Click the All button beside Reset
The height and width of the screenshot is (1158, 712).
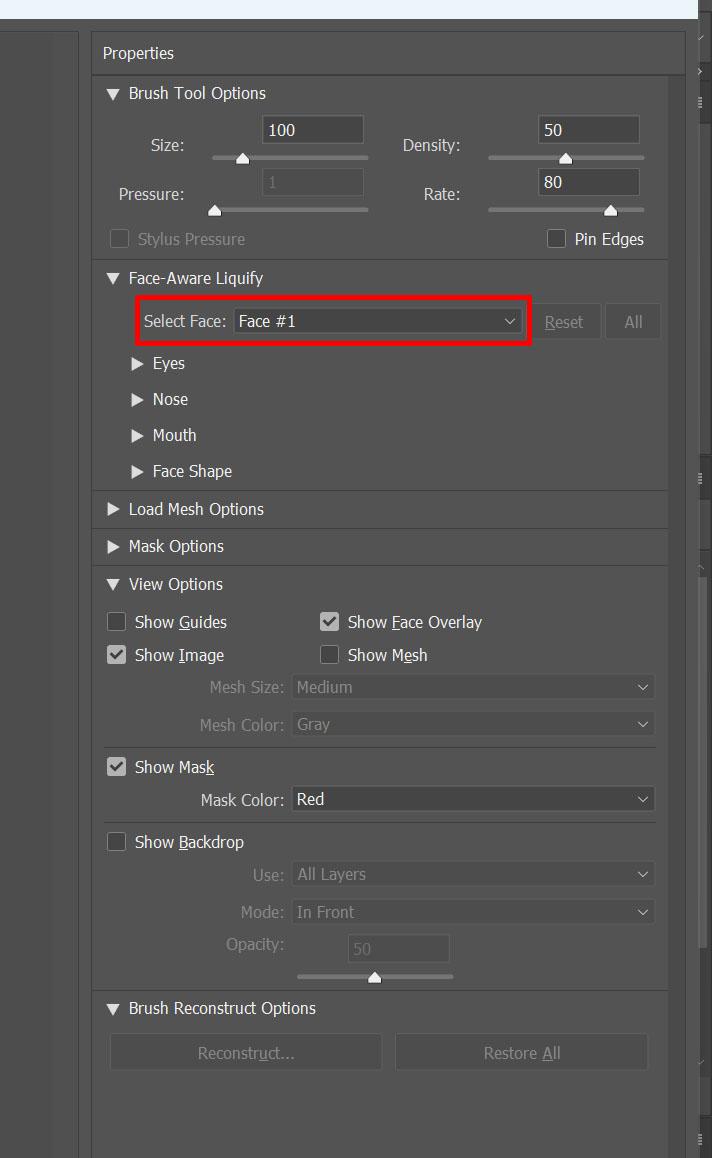pos(633,322)
